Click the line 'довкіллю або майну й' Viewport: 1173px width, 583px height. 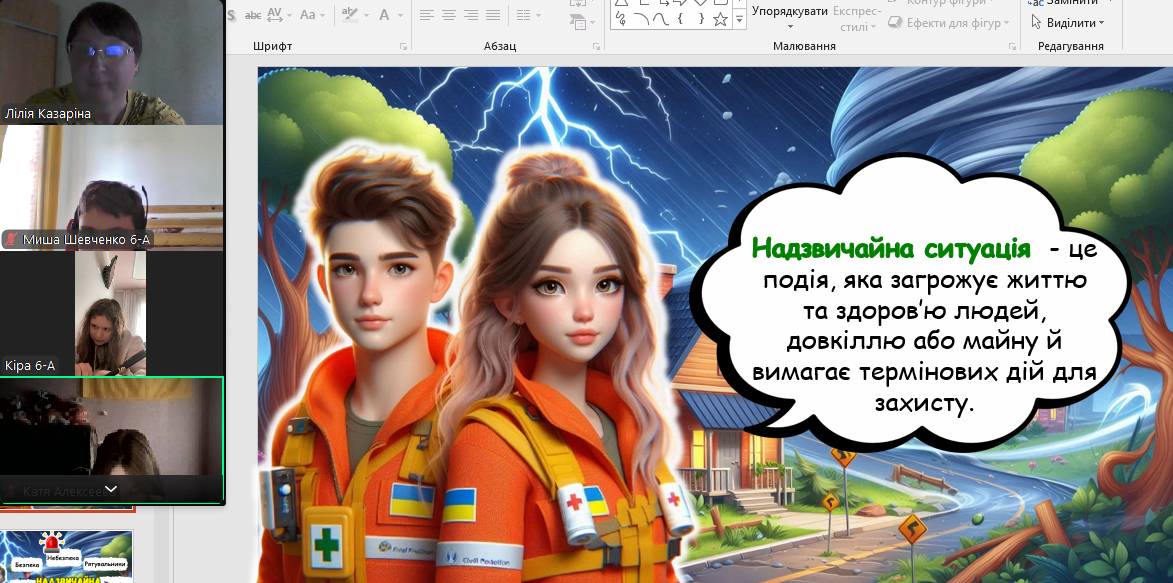click(x=925, y=341)
